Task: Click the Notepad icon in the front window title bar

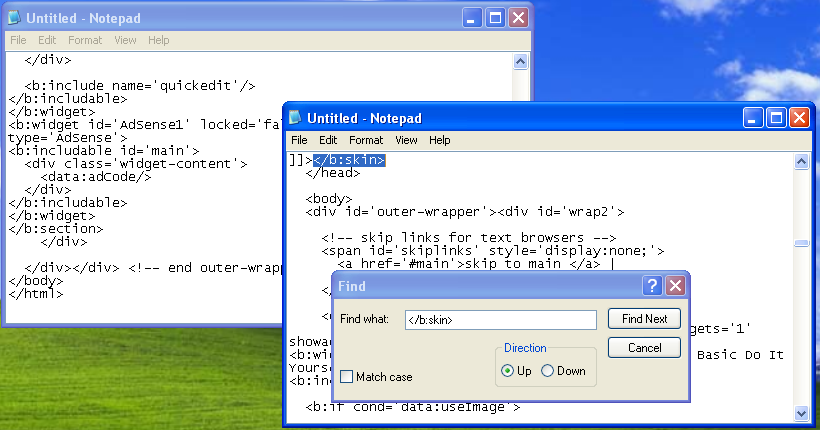Action: 295,118
